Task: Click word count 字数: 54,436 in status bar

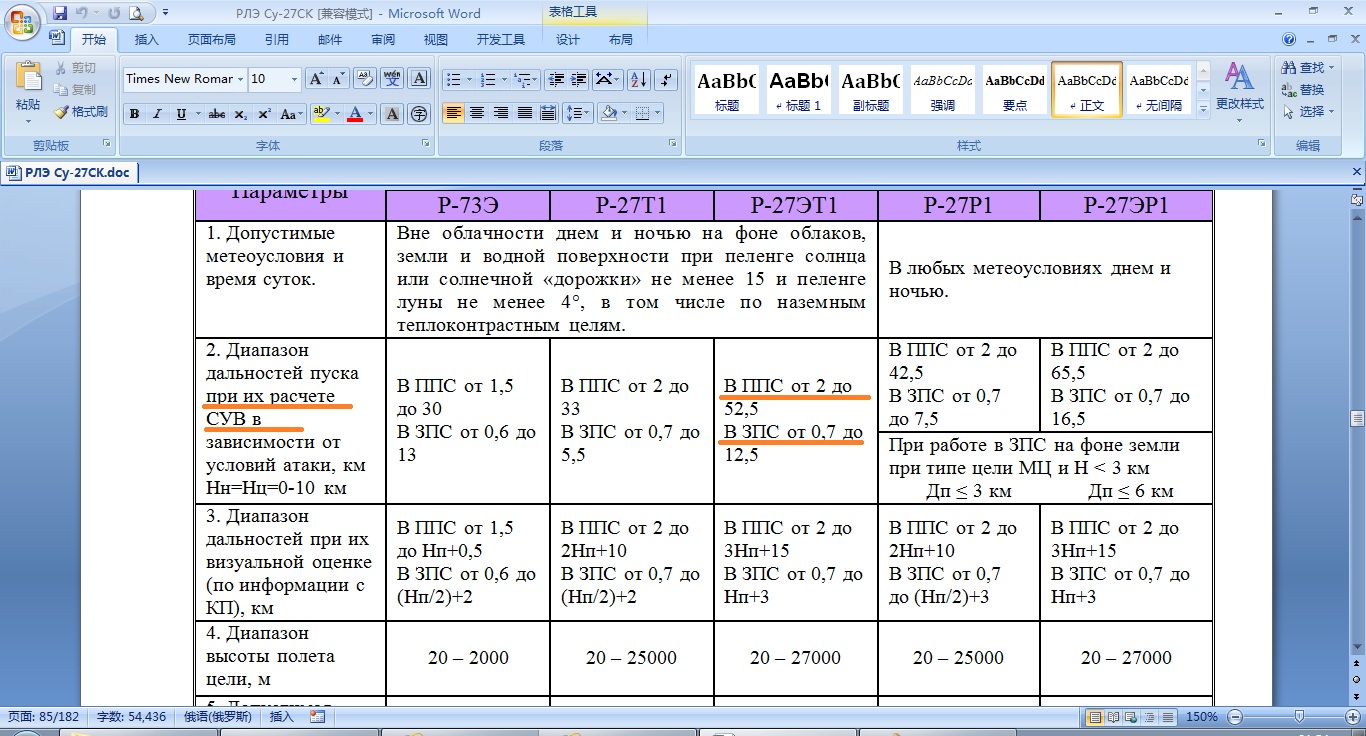Action: click(131, 717)
